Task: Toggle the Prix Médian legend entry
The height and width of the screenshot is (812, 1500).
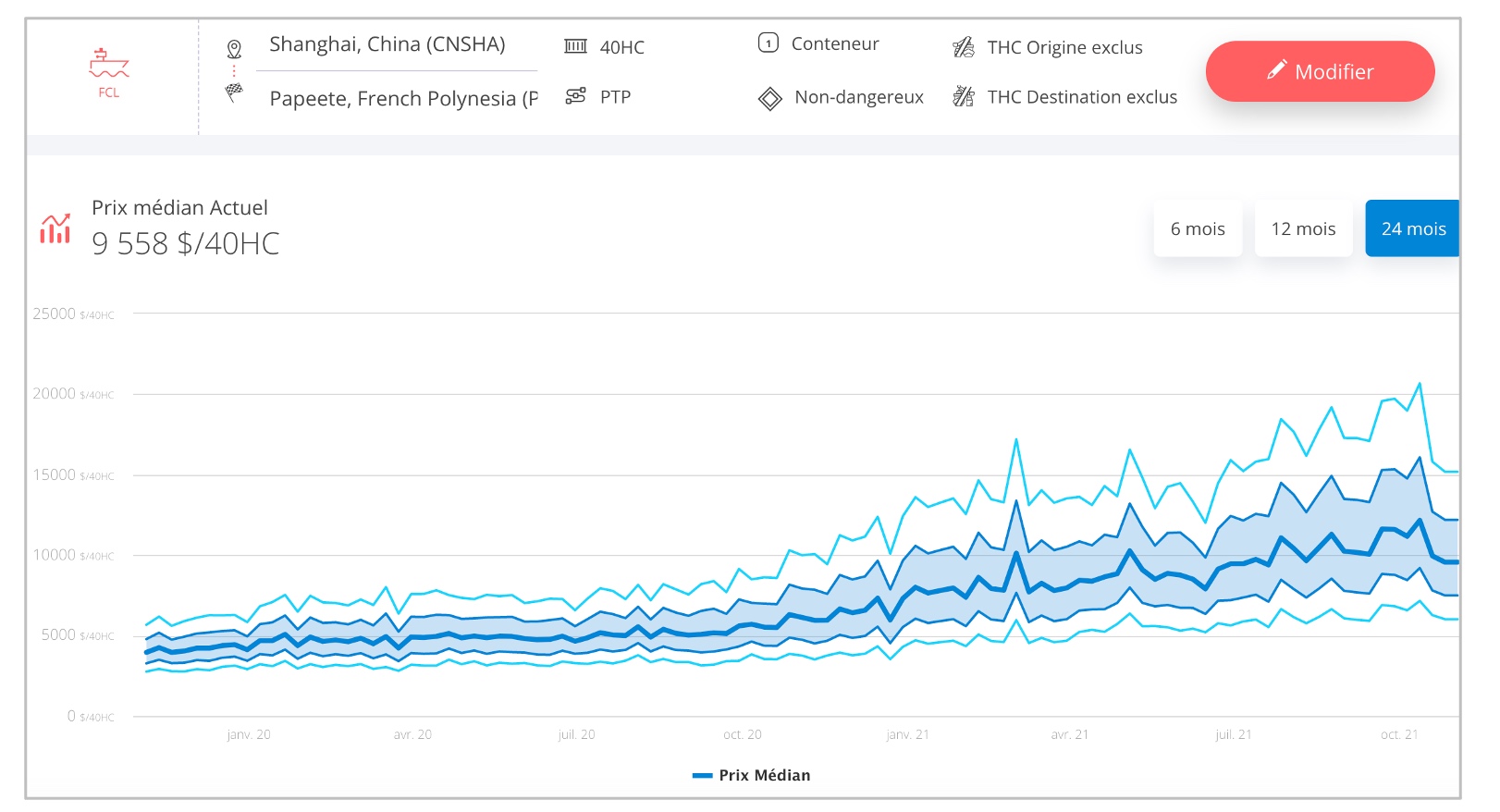Action: [751, 775]
